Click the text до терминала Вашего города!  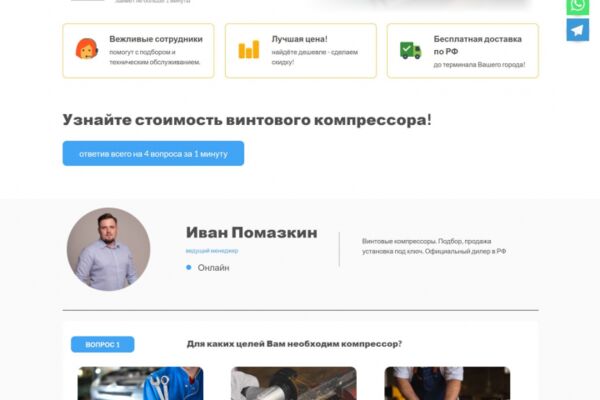[479, 65]
